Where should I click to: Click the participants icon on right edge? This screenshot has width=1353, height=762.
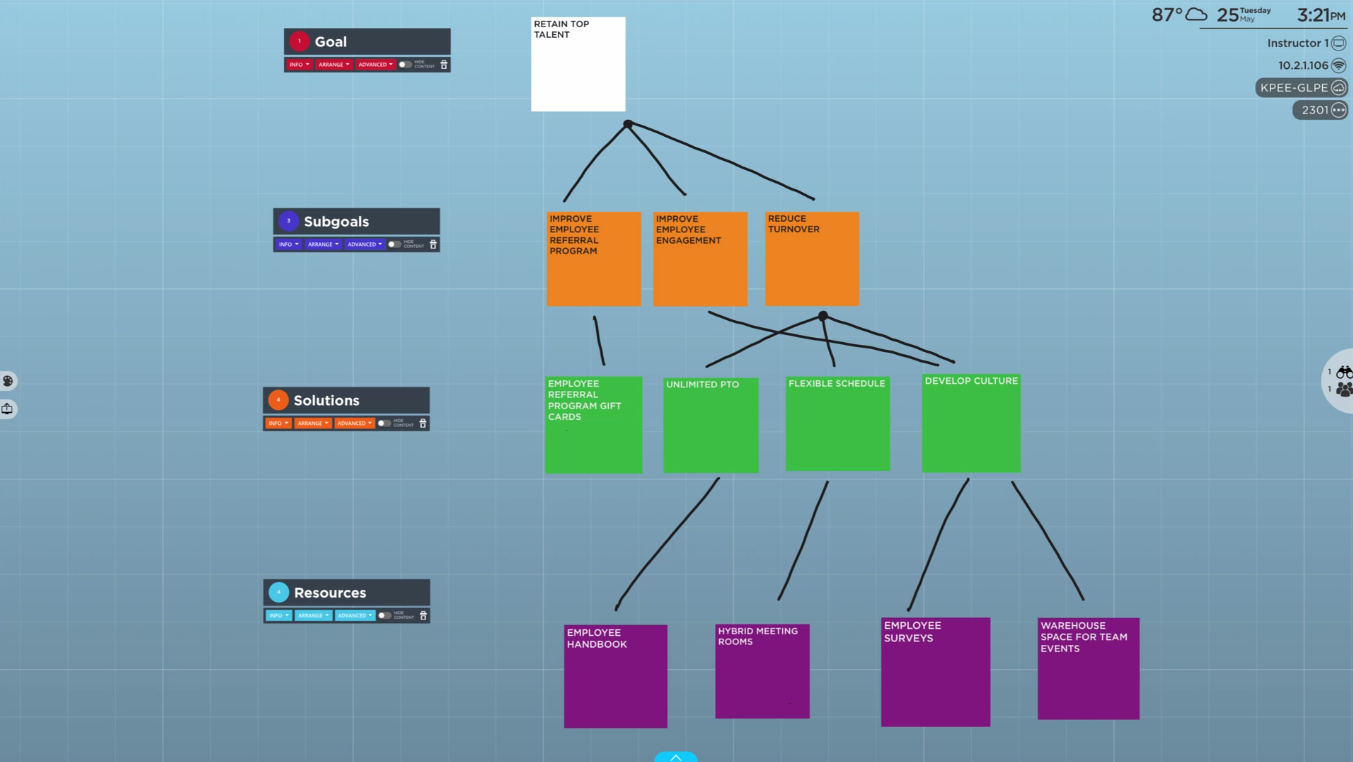tap(1344, 389)
